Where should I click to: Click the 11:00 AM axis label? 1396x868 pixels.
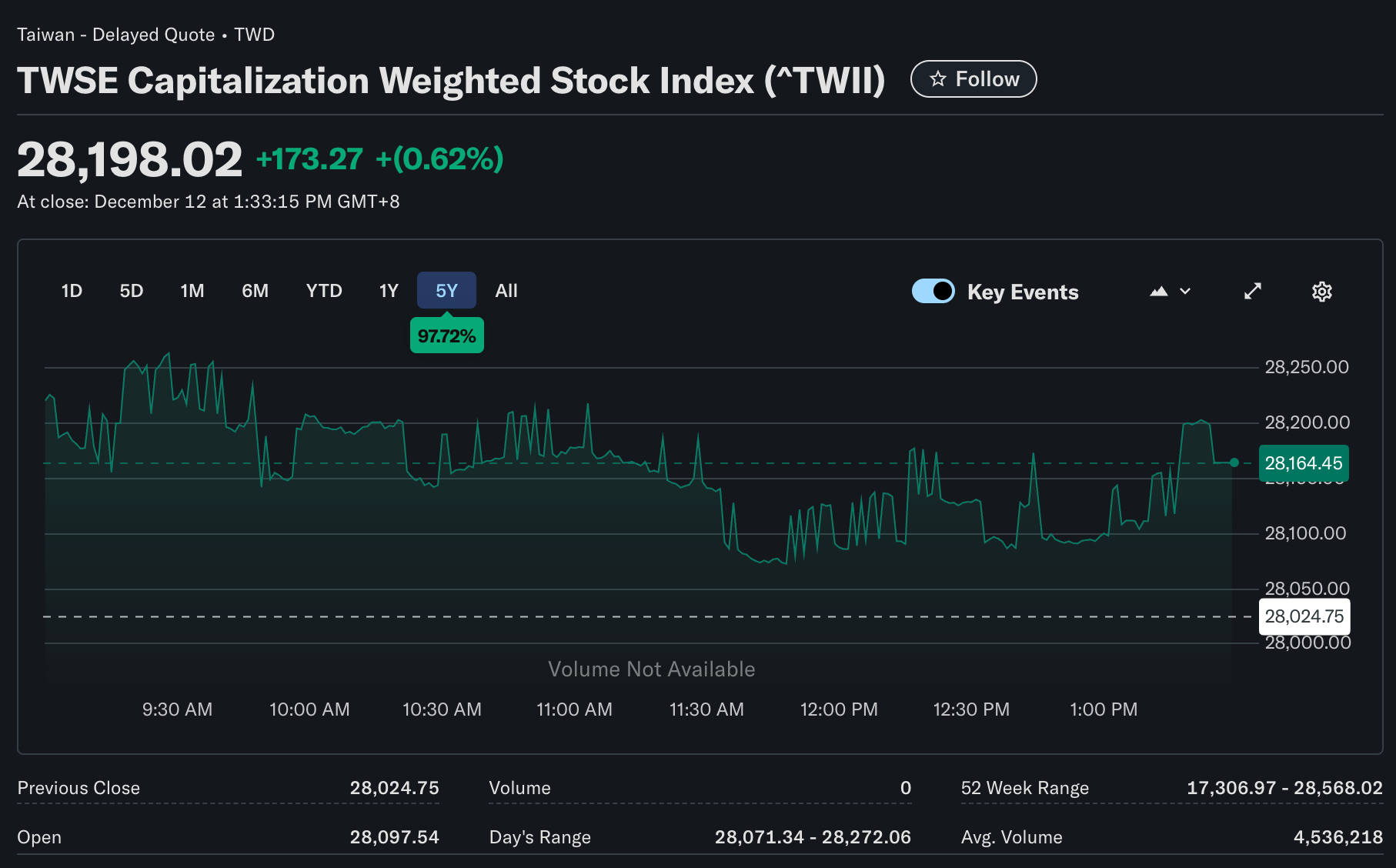pyautogui.click(x=574, y=709)
